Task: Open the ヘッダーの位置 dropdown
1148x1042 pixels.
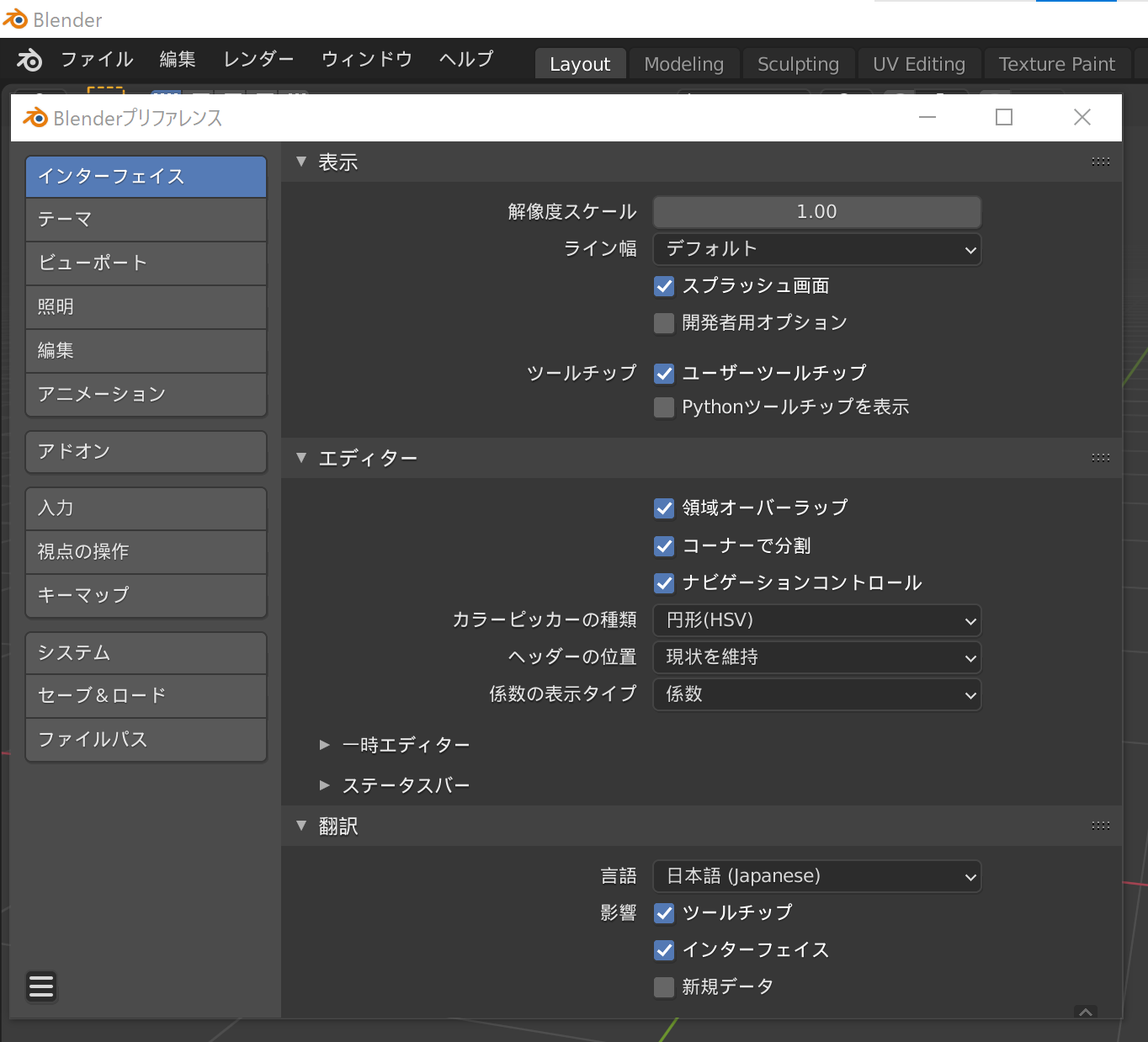Action: [x=817, y=657]
